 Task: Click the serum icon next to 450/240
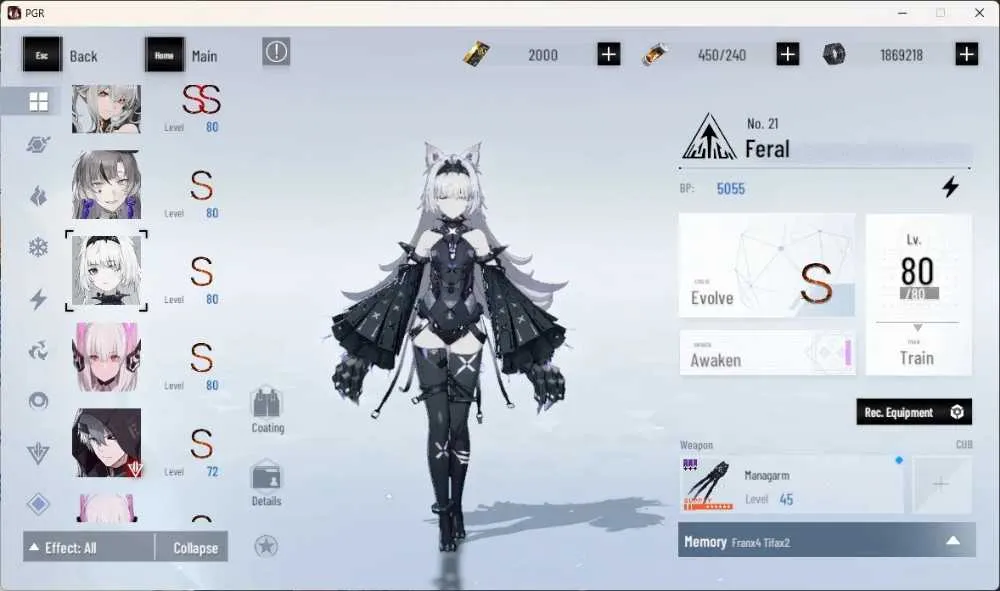[655, 54]
